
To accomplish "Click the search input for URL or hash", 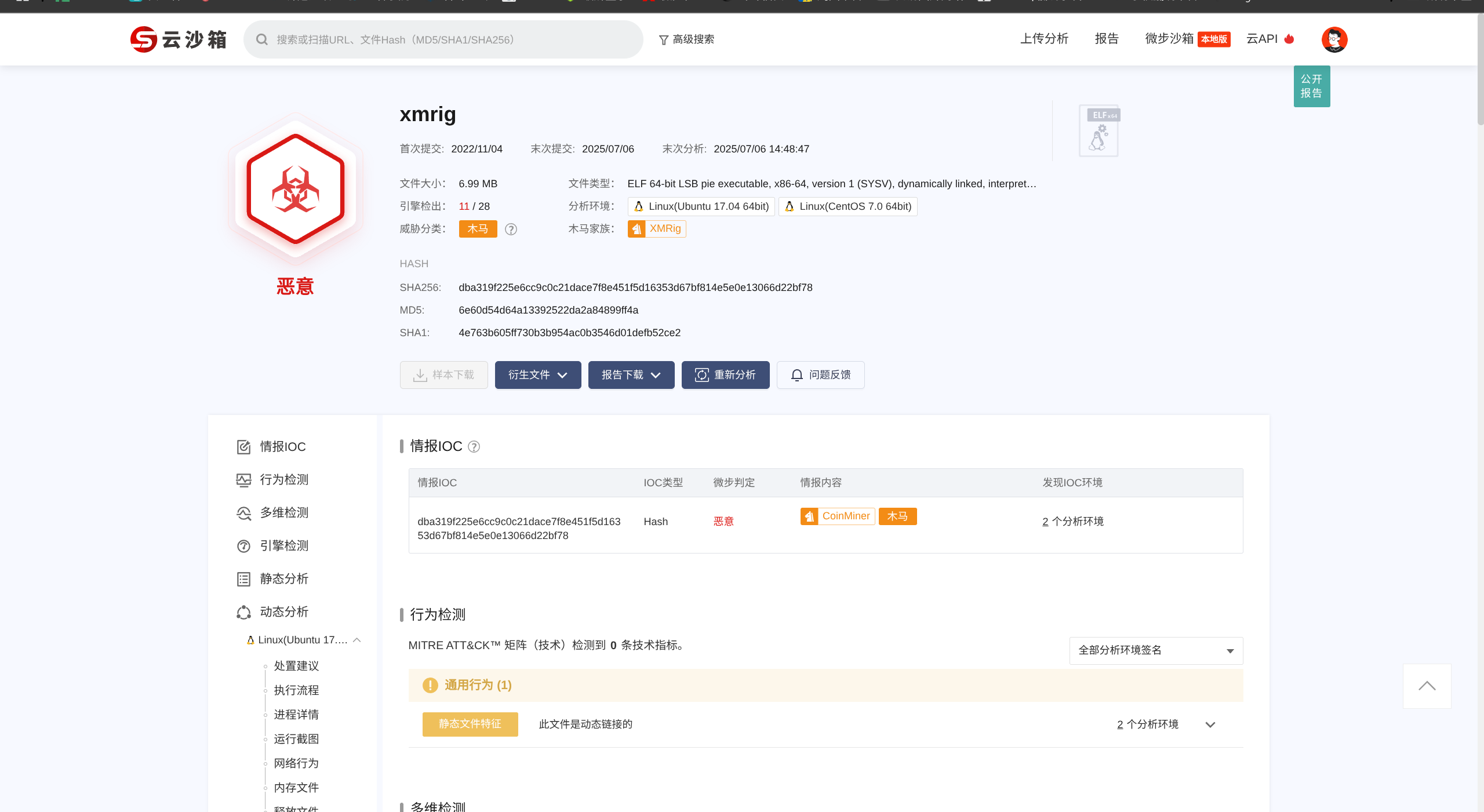I will [x=452, y=39].
